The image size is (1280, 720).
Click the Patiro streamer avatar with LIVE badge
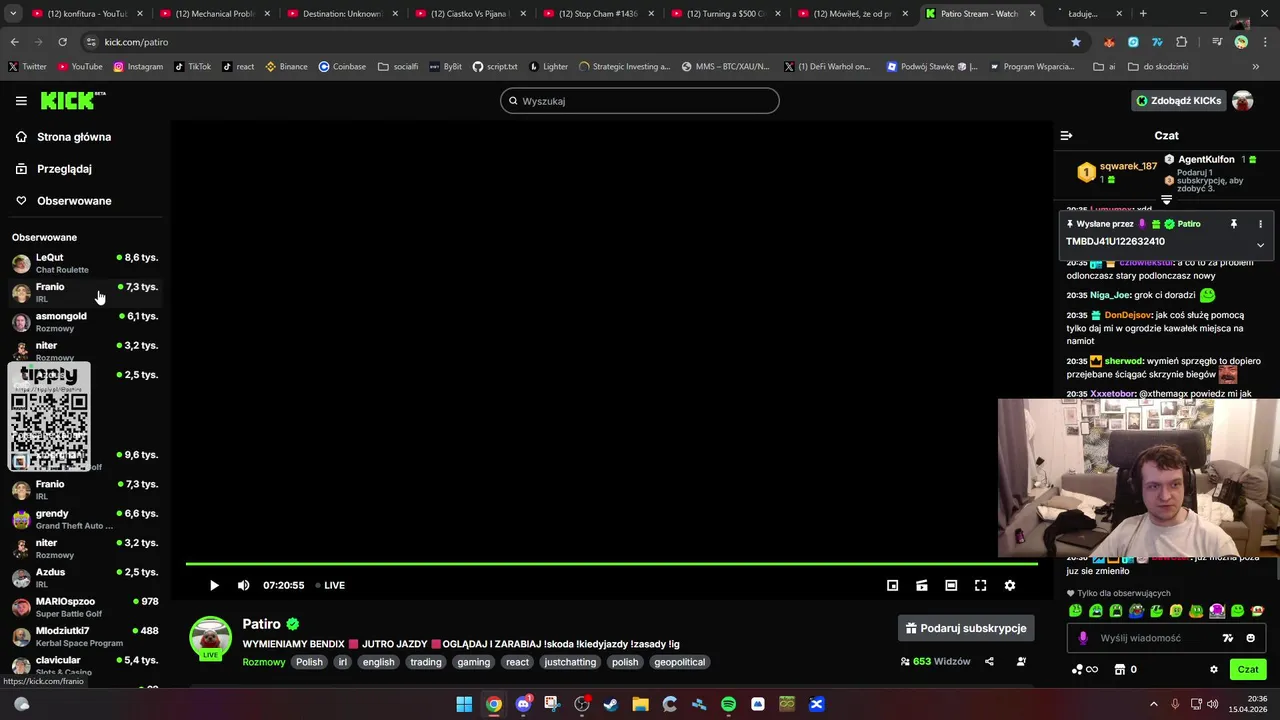tap(210, 638)
